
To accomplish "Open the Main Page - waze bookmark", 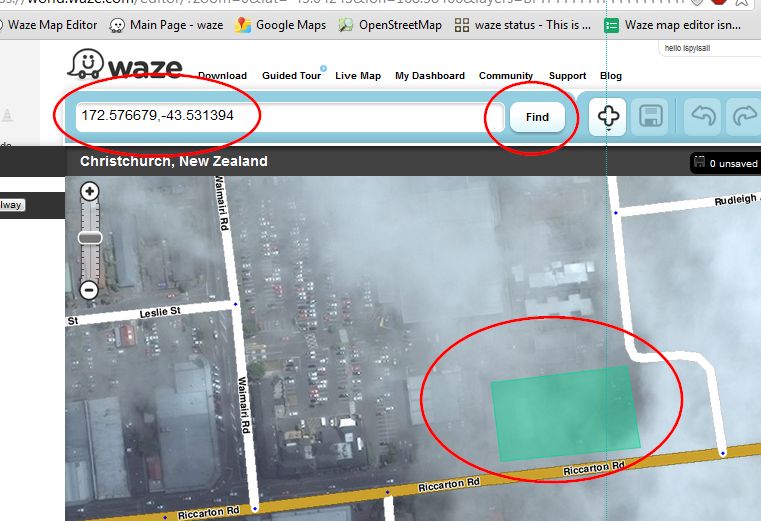I will tap(166, 25).
